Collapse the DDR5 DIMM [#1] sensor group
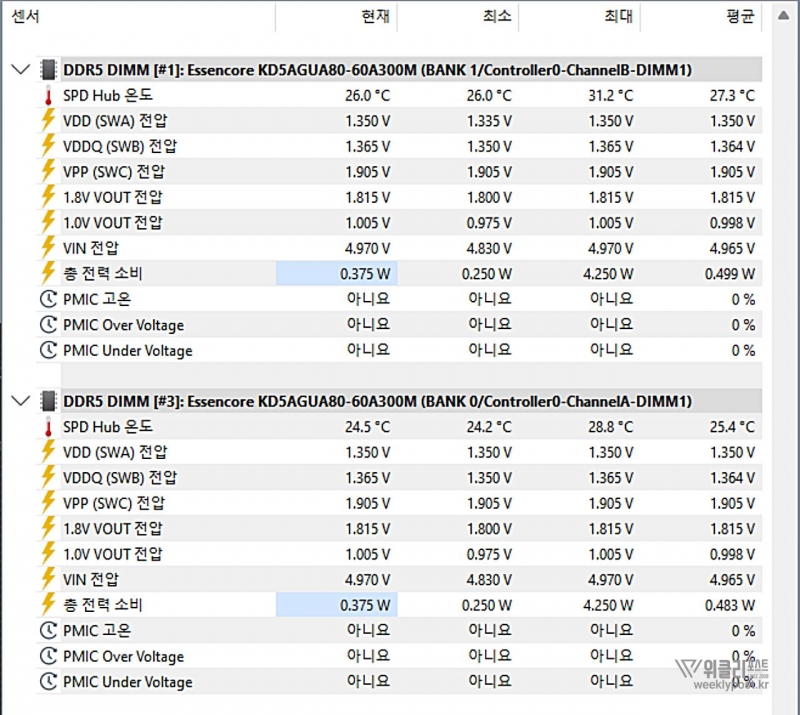800x715 pixels. tap(20, 69)
